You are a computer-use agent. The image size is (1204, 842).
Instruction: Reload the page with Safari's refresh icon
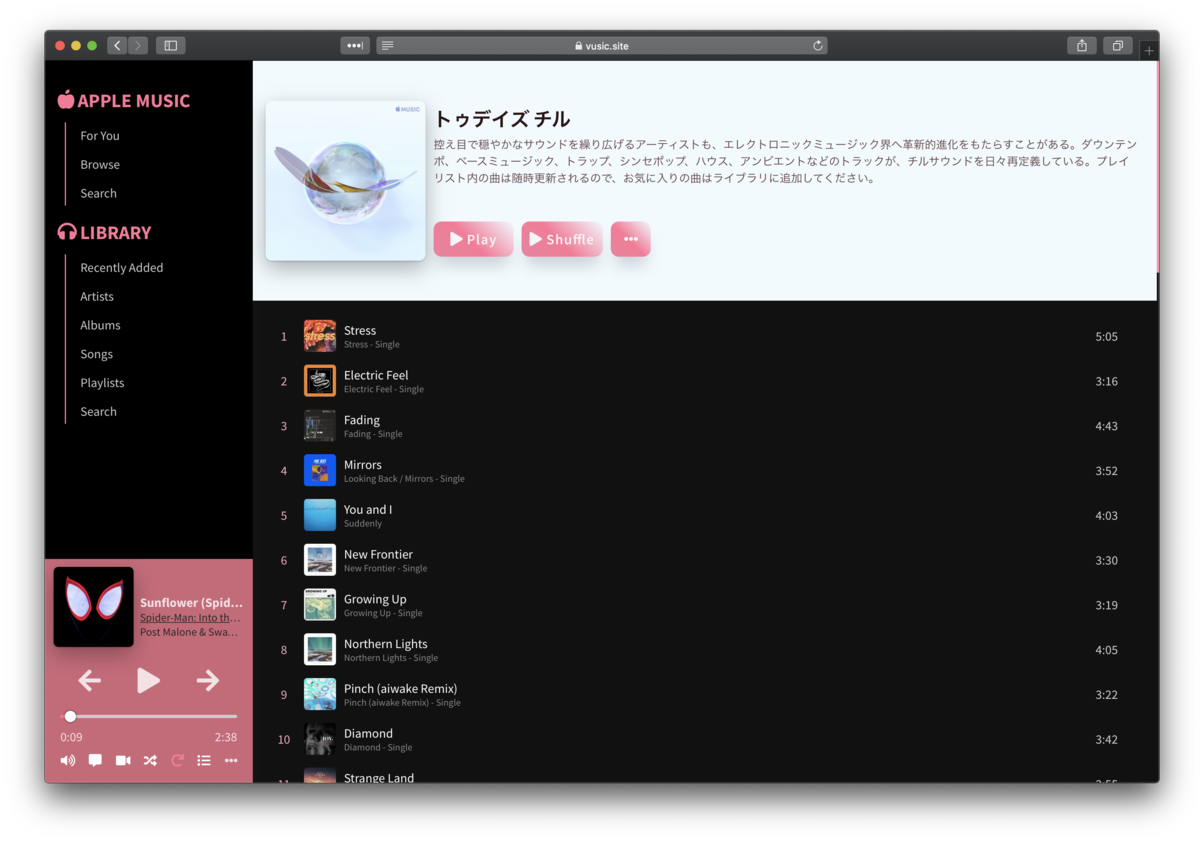818,45
